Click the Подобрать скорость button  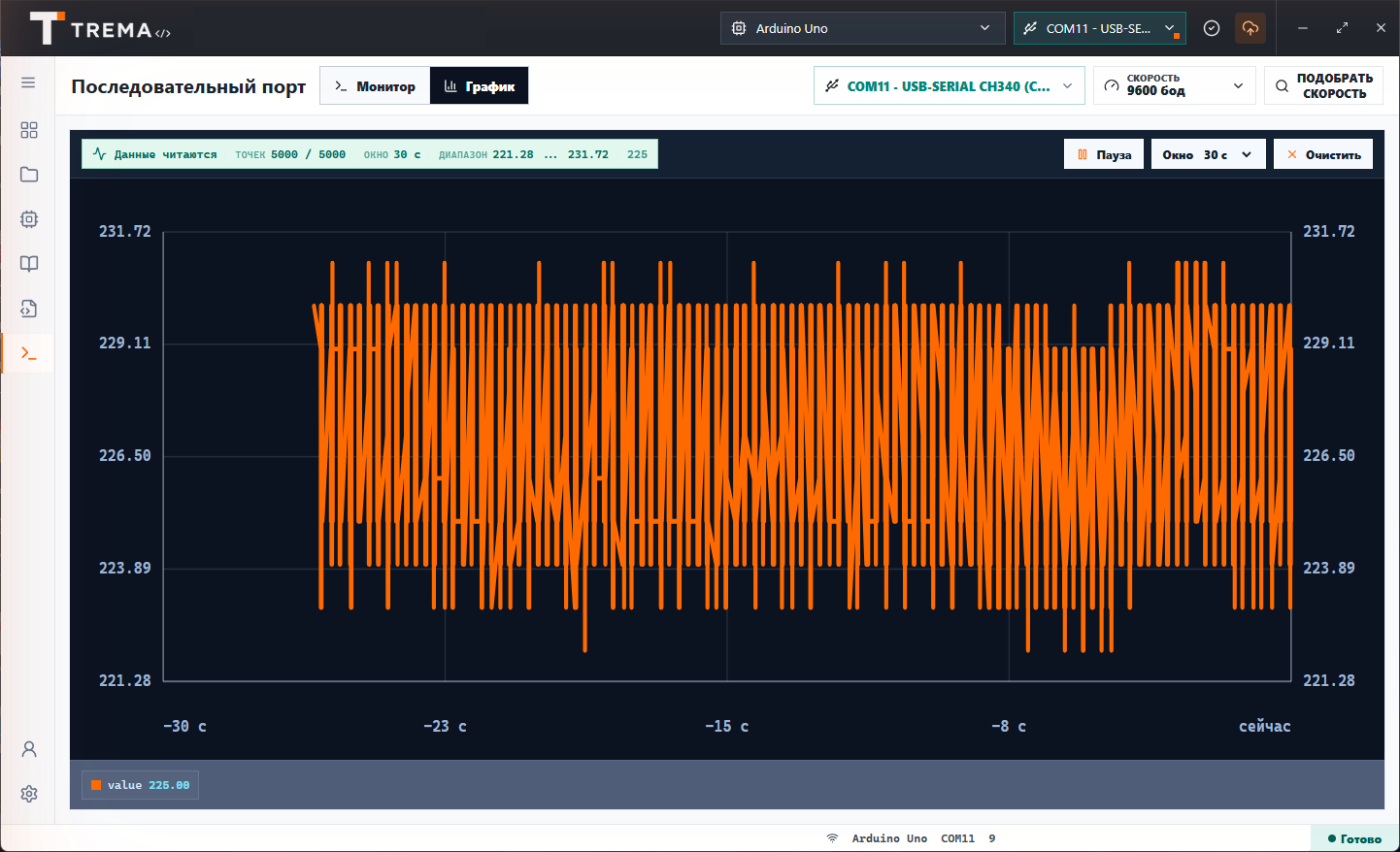(x=1323, y=85)
